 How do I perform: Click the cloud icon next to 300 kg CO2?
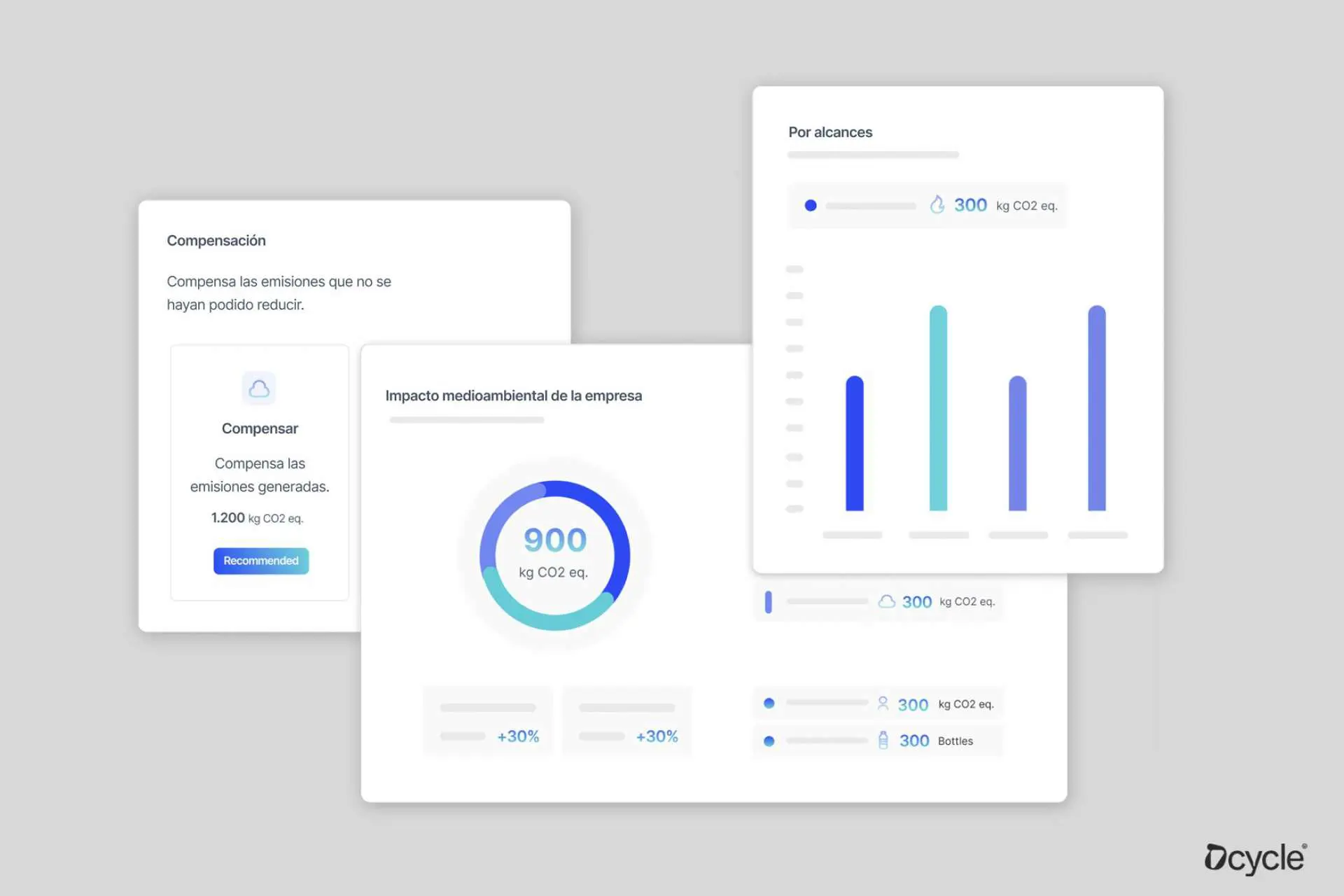(886, 601)
